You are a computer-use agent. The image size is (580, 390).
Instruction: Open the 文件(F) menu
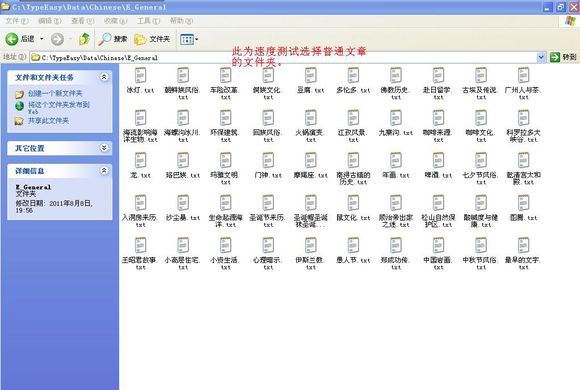[x=17, y=21]
